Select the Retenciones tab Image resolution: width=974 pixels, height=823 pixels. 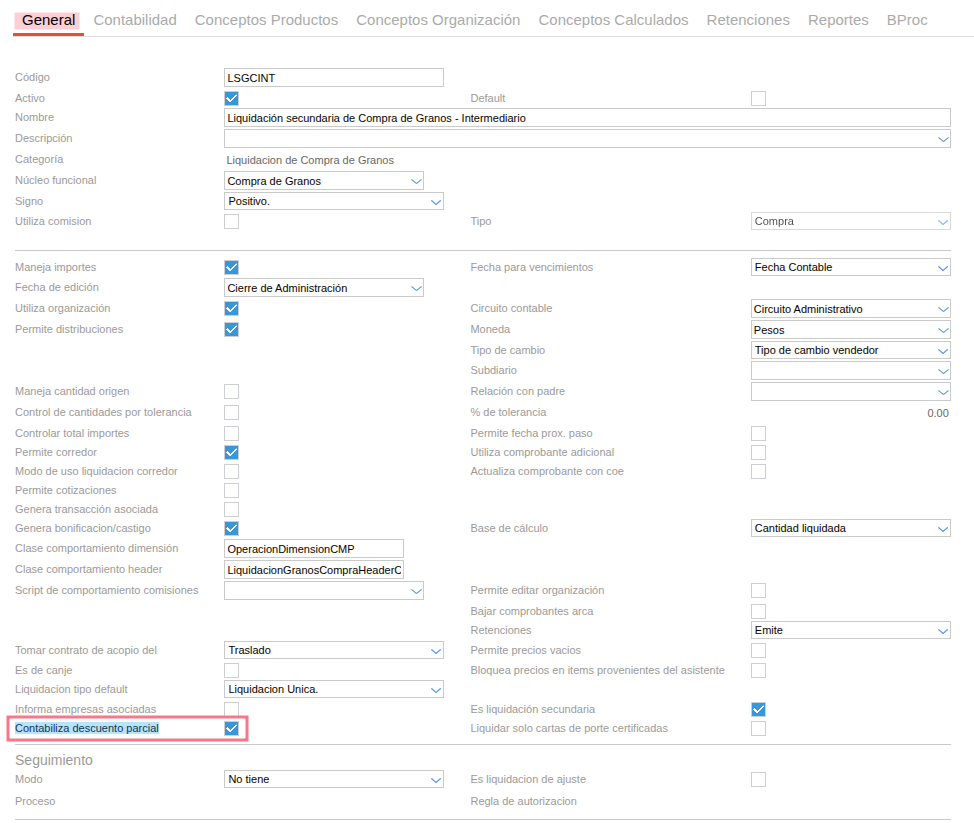748,20
